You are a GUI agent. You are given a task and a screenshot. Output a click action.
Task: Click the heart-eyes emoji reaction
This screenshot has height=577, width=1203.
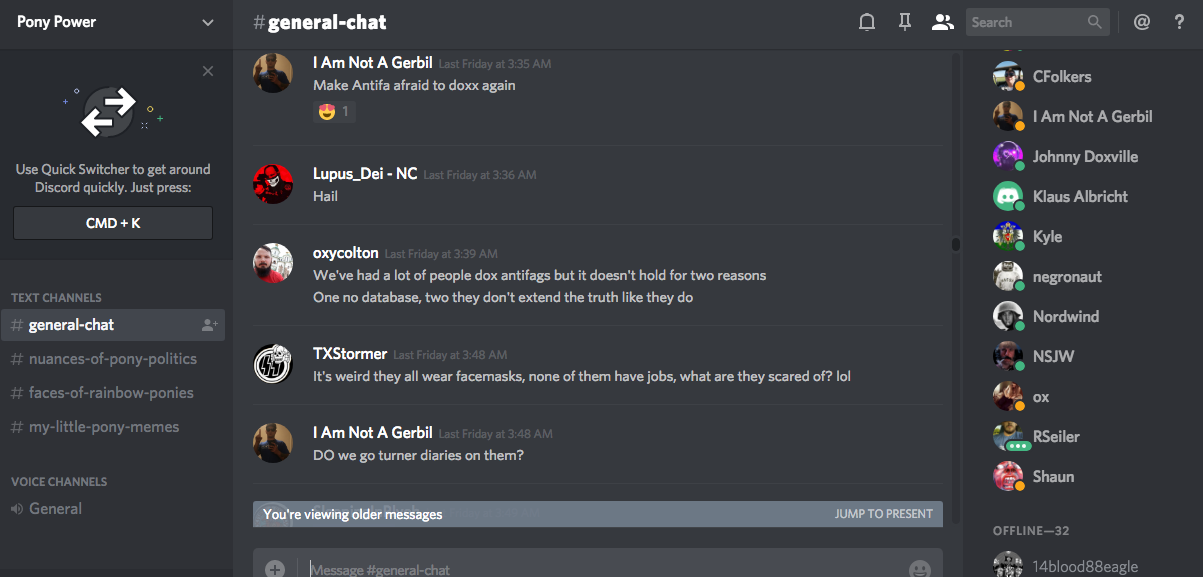(x=334, y=112)
